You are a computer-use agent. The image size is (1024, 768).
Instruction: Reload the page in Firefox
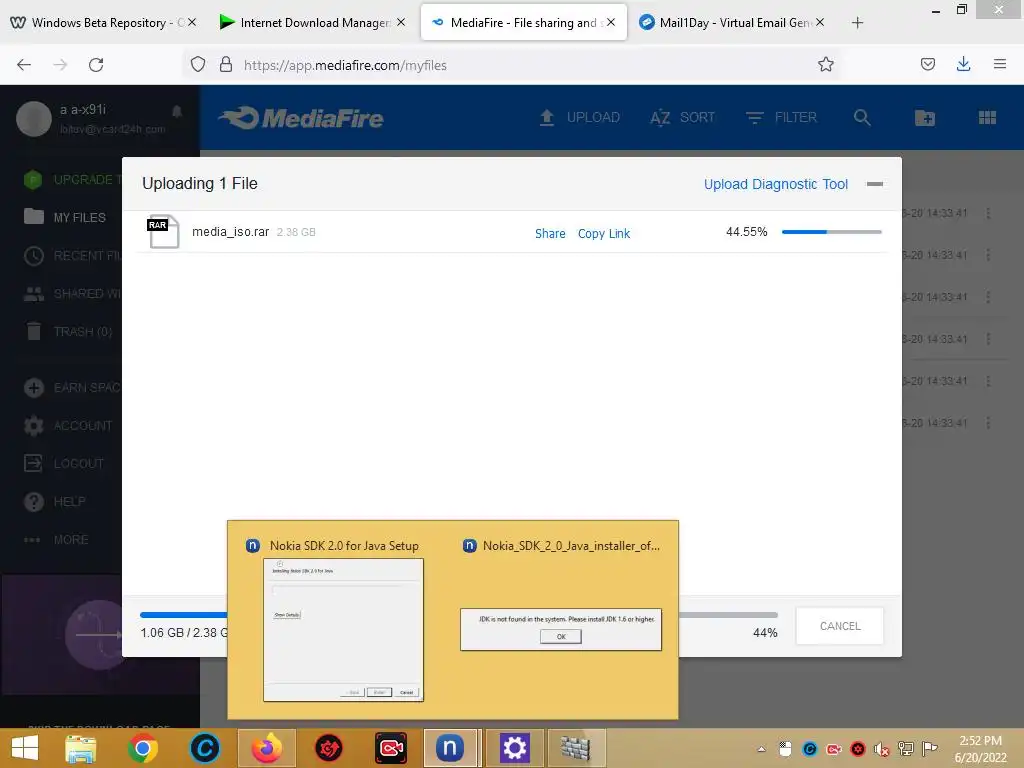(x=96, y=65)
